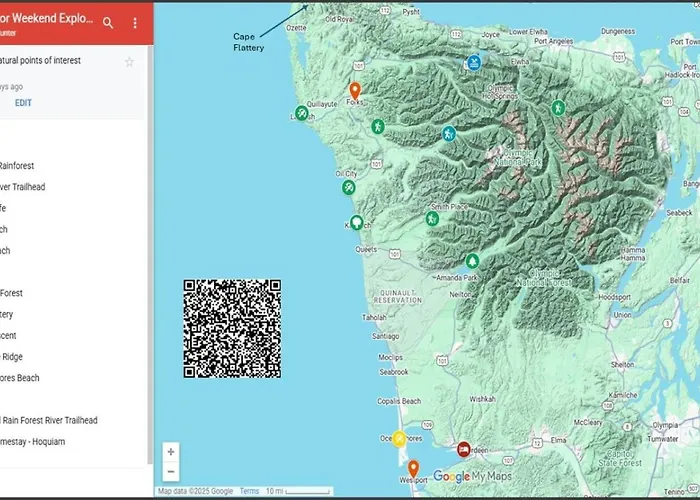Select the 'tery' item in the sidebar list
The image size is (700, 500).
point(7,315)
